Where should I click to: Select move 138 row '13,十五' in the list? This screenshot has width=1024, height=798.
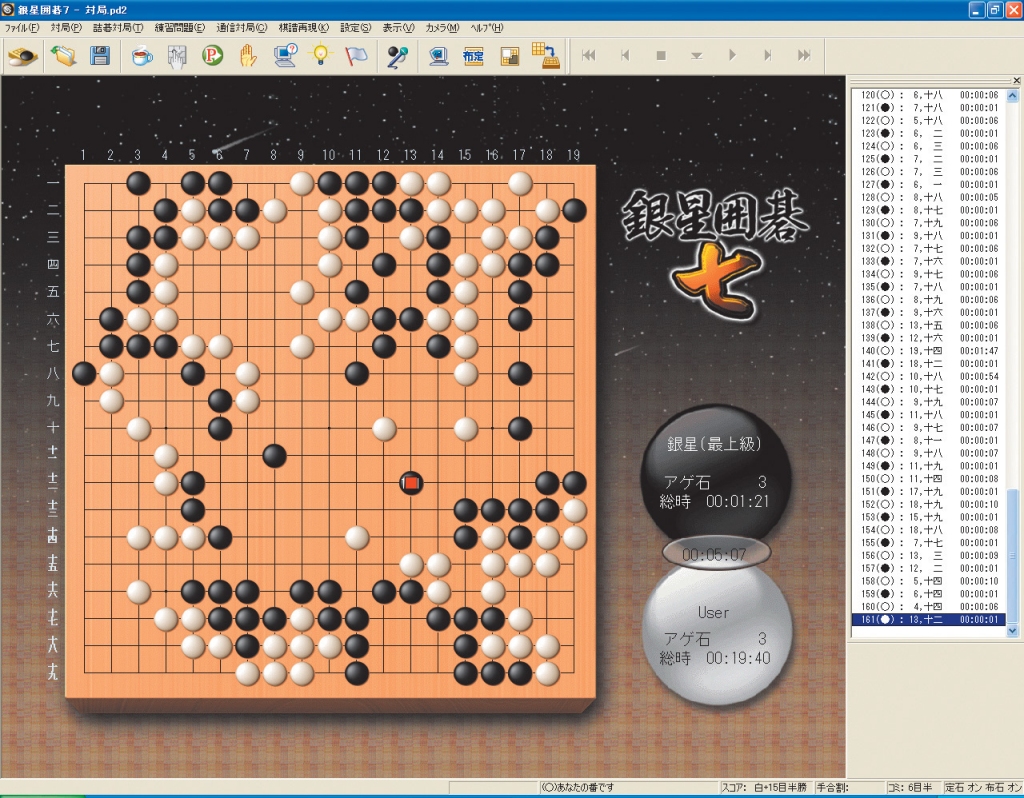(x=929, y=325)
